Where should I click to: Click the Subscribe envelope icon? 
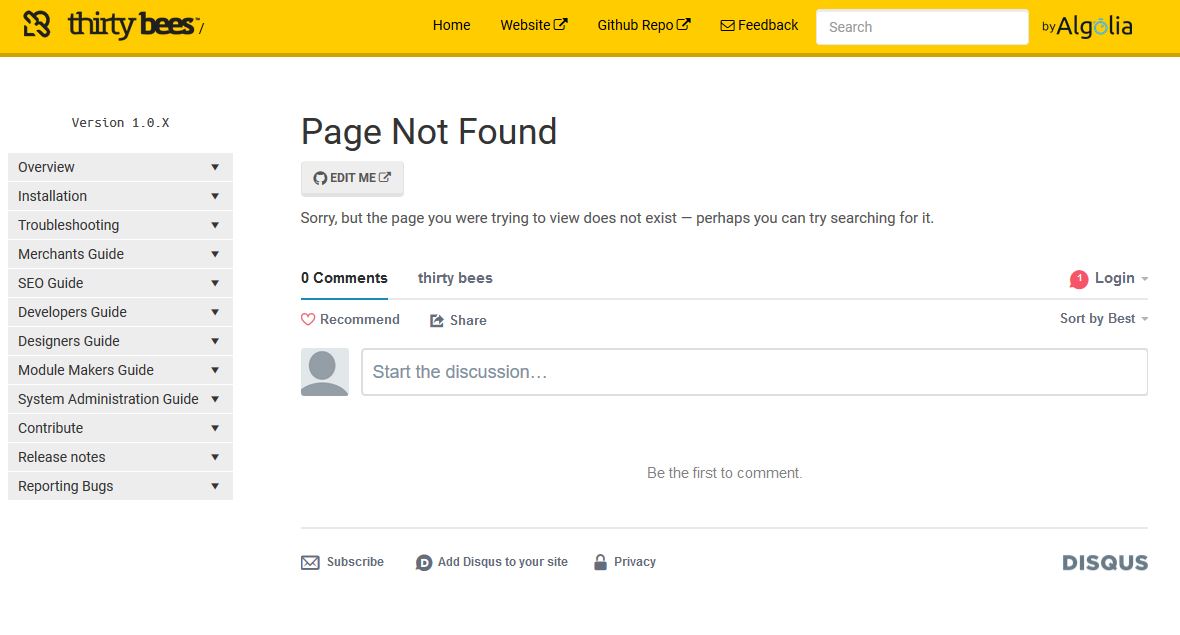[x=310, y=562]
